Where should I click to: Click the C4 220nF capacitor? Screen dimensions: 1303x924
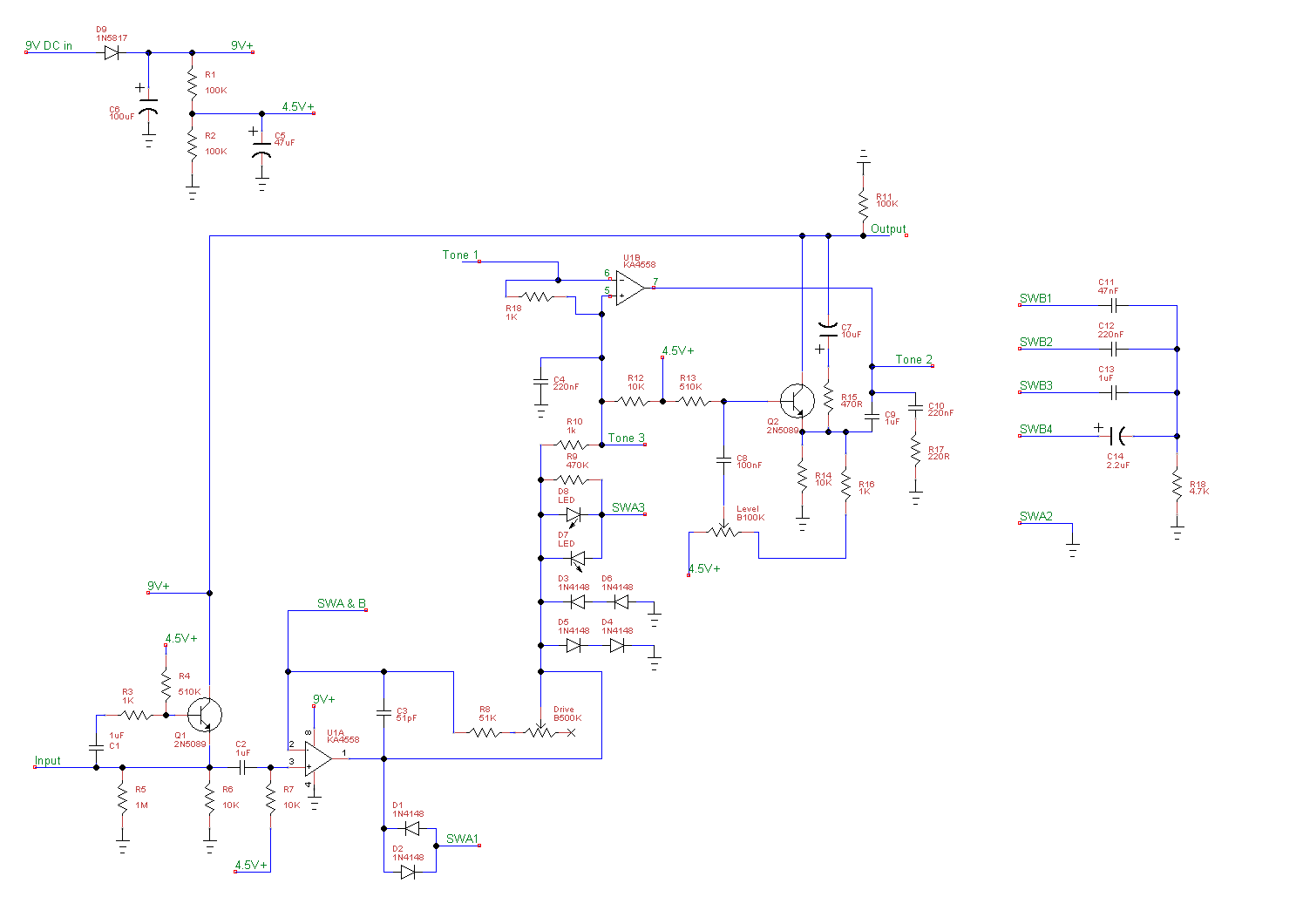[540, 383]
